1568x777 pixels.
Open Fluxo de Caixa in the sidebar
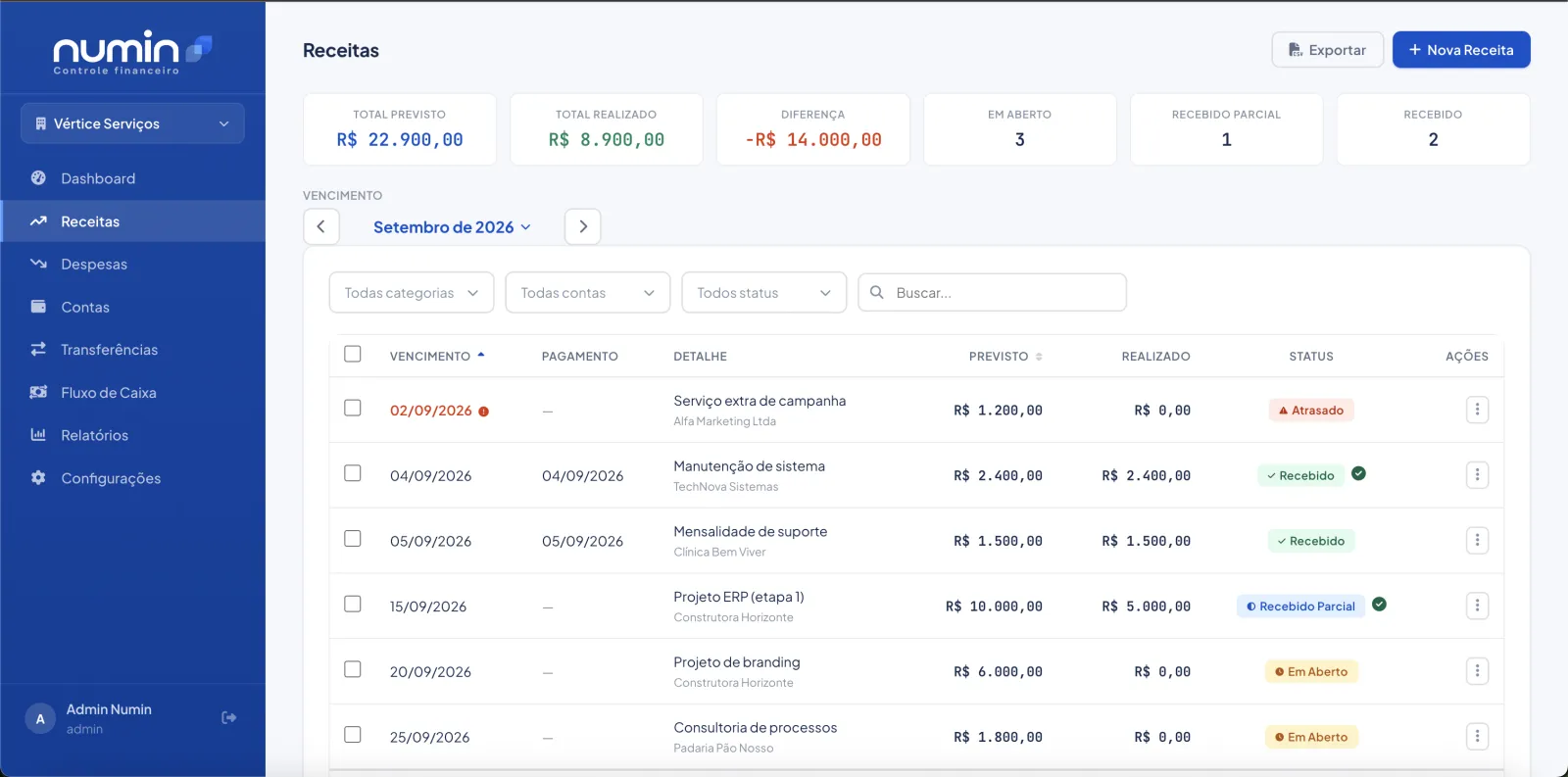click(x=132, y=392)
